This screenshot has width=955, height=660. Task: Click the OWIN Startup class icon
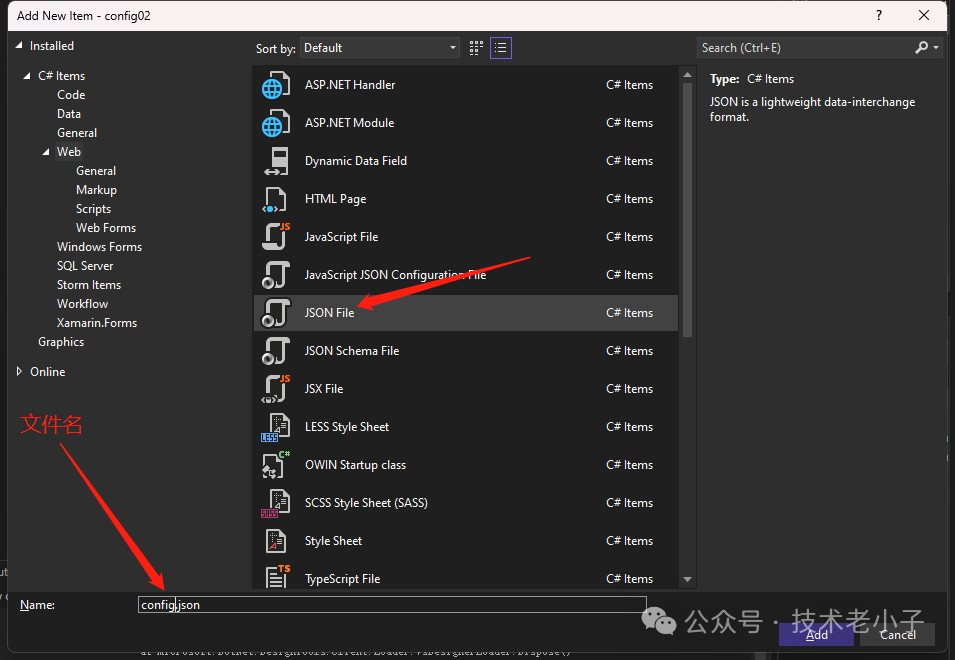click(x=275, y=466)
